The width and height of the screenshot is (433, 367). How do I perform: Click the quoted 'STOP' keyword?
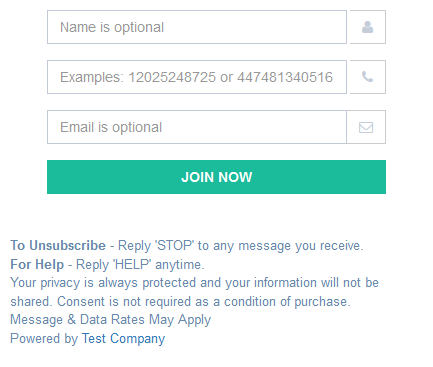[174, 246]
